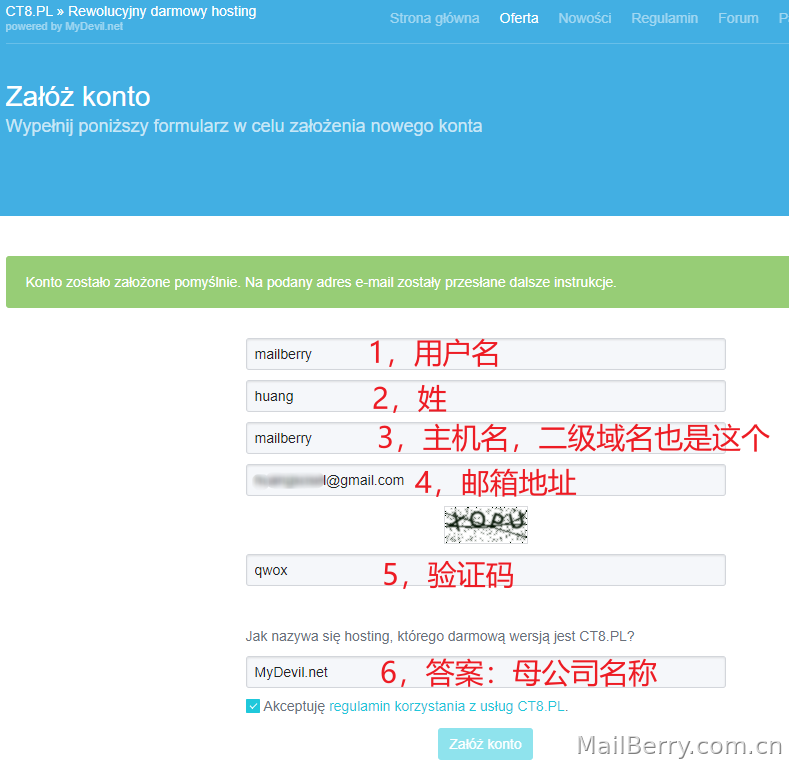Click the Wypełnij poniższy formularz subtitle
789x763 pixels.
[244, 126]
